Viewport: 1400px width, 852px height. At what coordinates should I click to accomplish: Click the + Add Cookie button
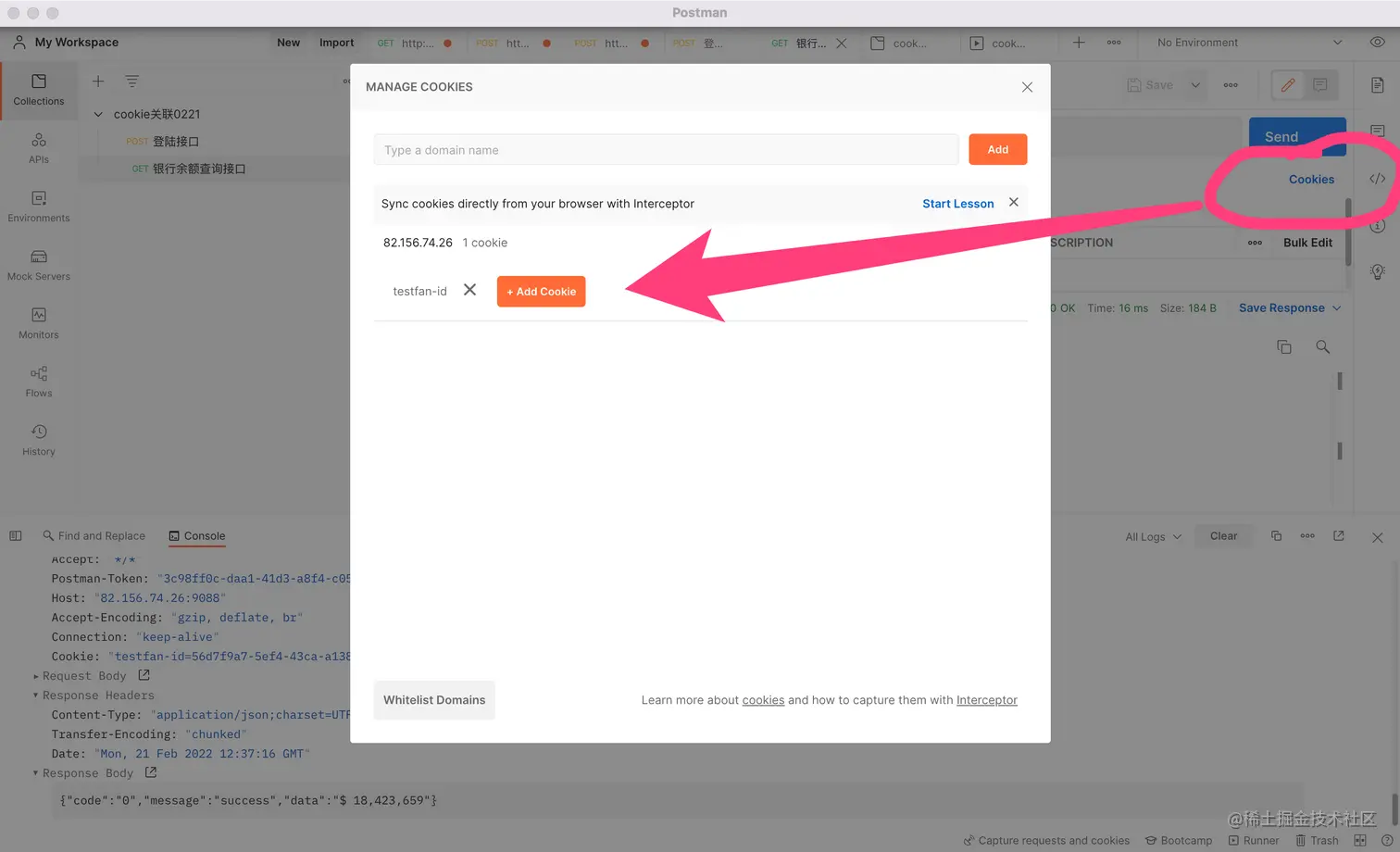[x=541, y=291]
